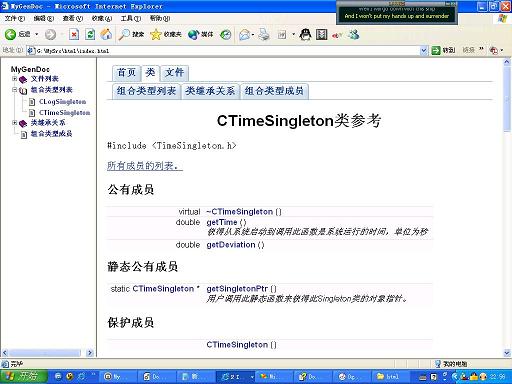Screen dimensions: 512x384
Task: Go to the Home page icon
Action: [x=106, y=34]
